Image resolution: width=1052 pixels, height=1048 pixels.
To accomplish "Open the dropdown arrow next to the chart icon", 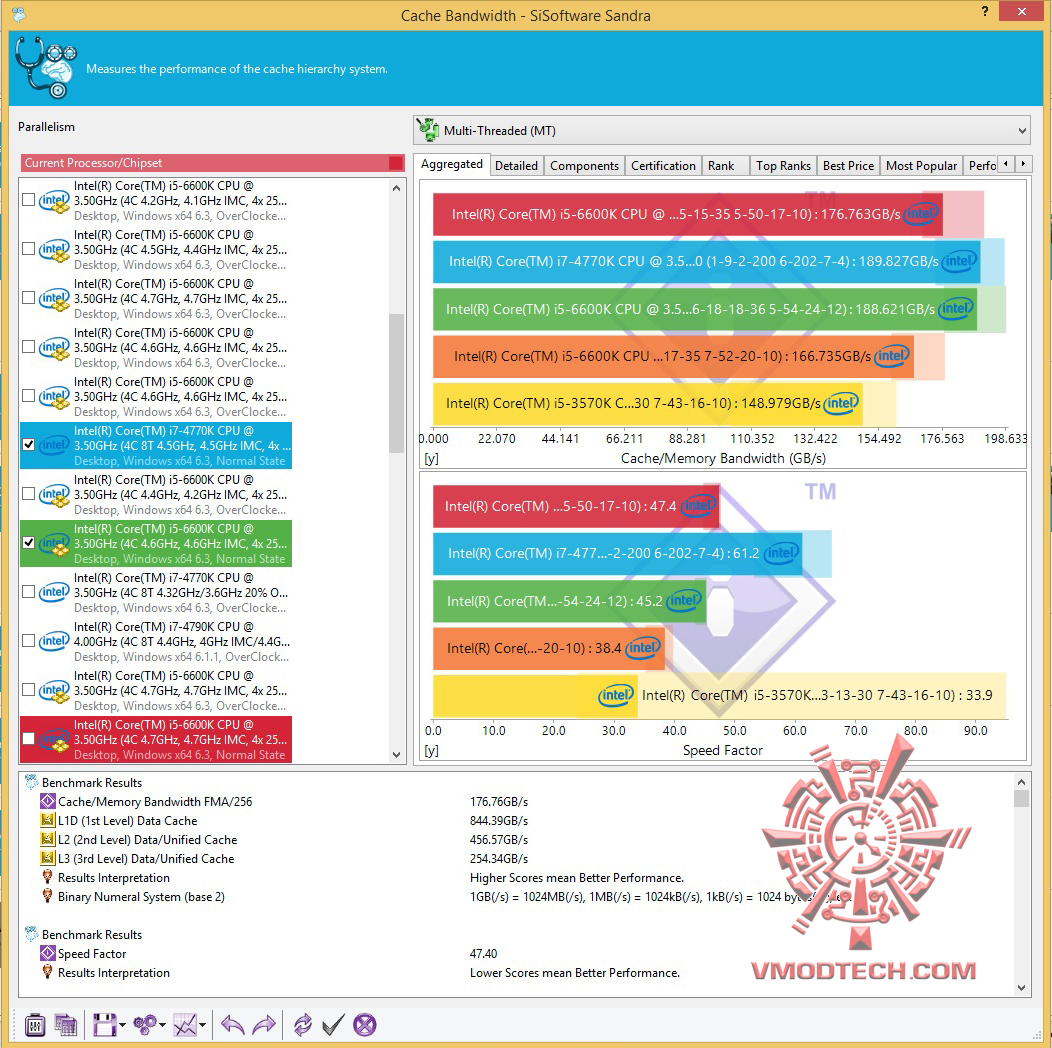I will (203, 1025).
